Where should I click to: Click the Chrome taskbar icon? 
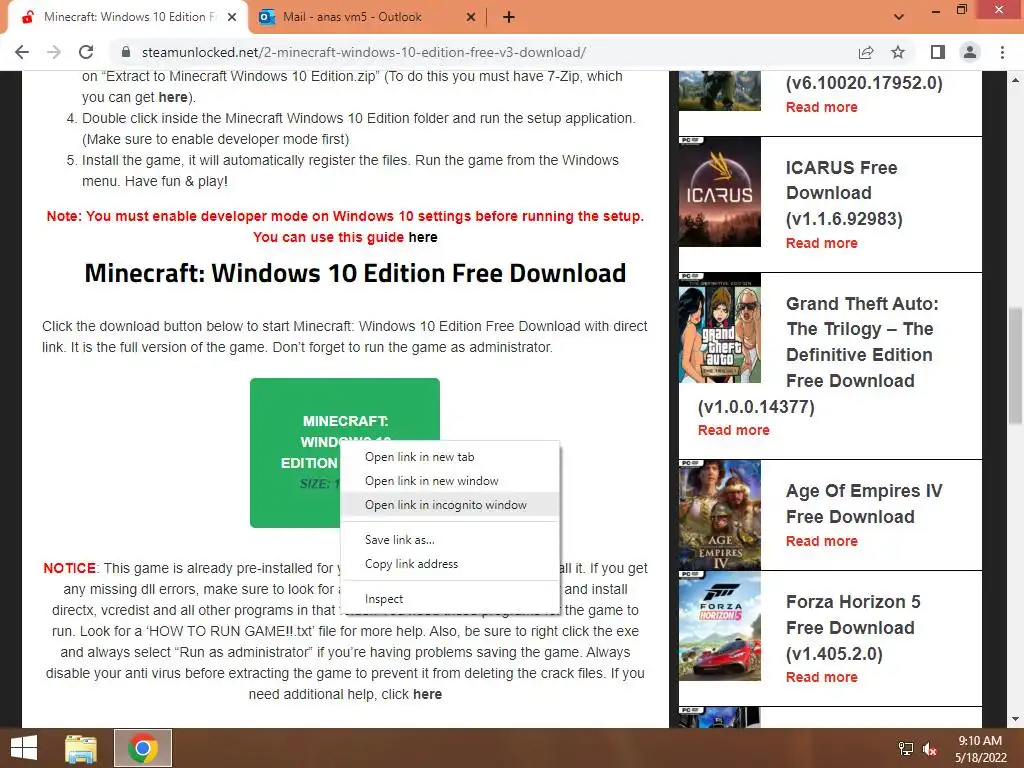click(143, 748)
